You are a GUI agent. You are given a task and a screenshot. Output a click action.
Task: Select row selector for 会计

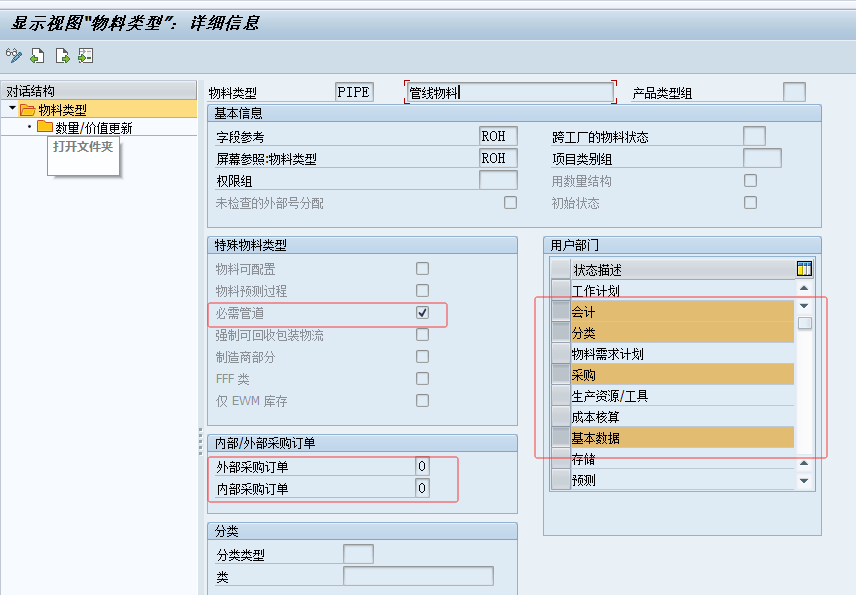[561, 311]
